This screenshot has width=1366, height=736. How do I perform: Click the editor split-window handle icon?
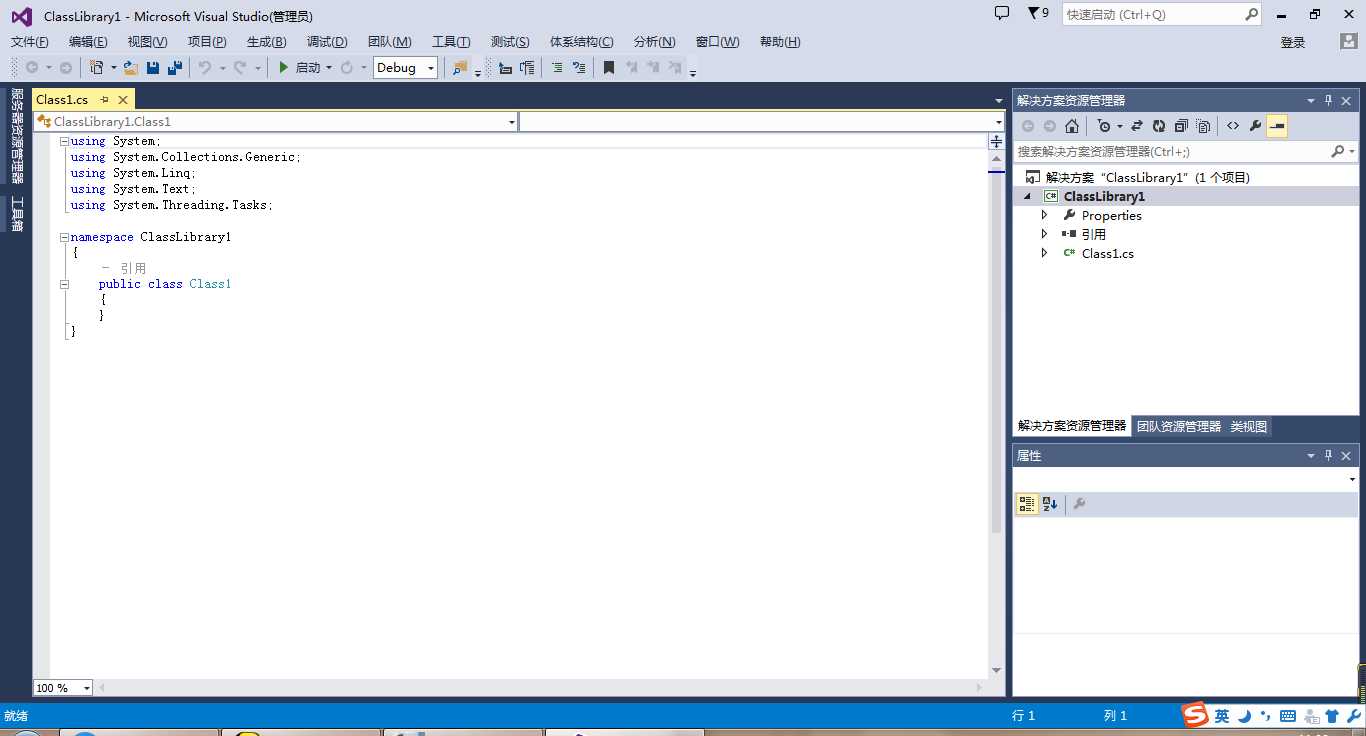(x=996, y=142)
